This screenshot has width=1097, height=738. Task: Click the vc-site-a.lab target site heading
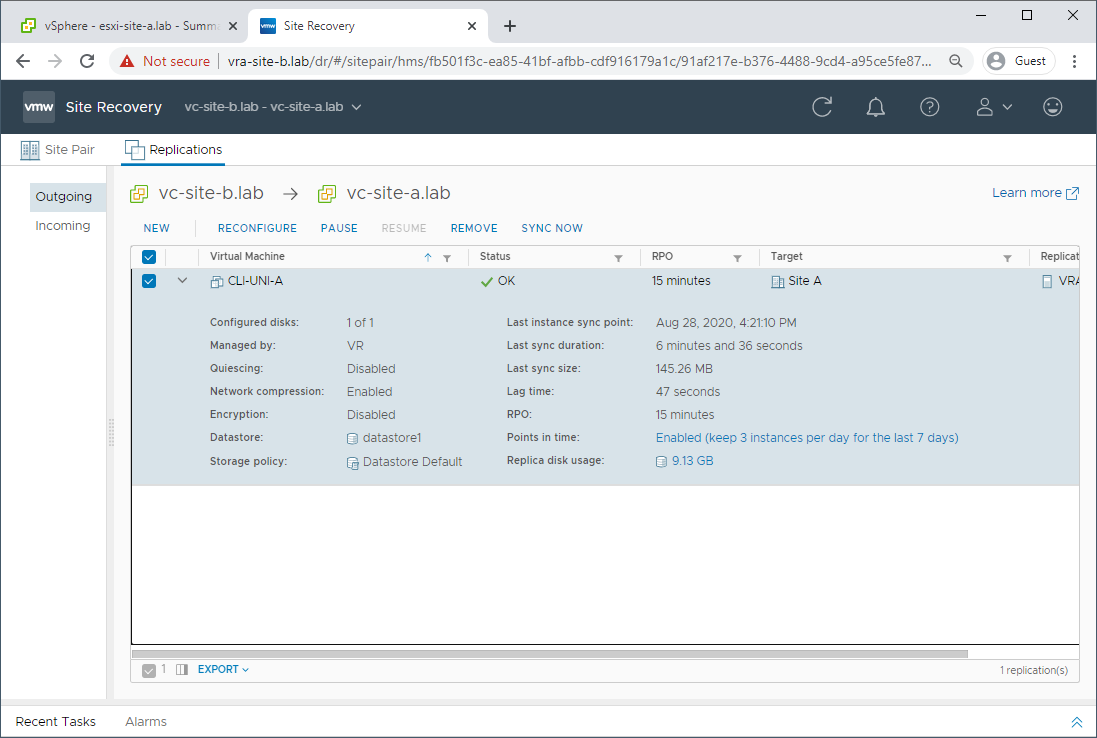coord(398,193)
